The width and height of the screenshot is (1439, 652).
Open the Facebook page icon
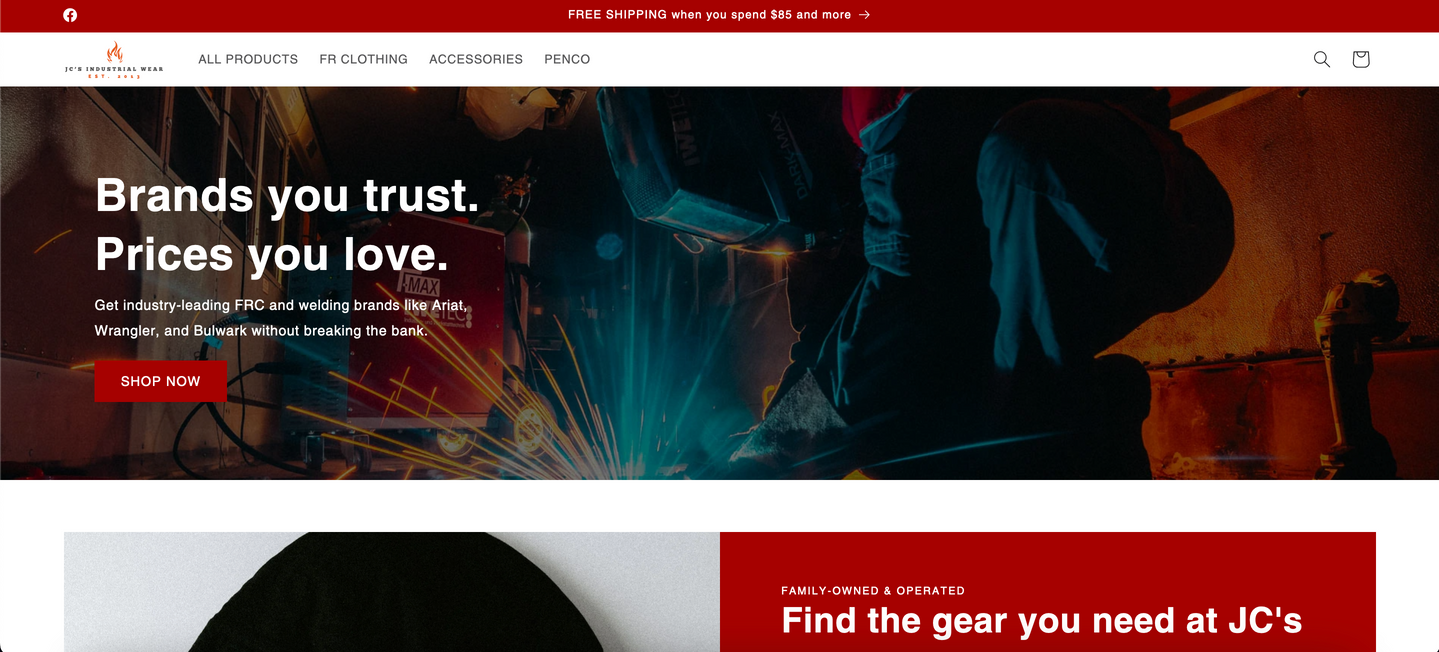click(x=70, y=15)
